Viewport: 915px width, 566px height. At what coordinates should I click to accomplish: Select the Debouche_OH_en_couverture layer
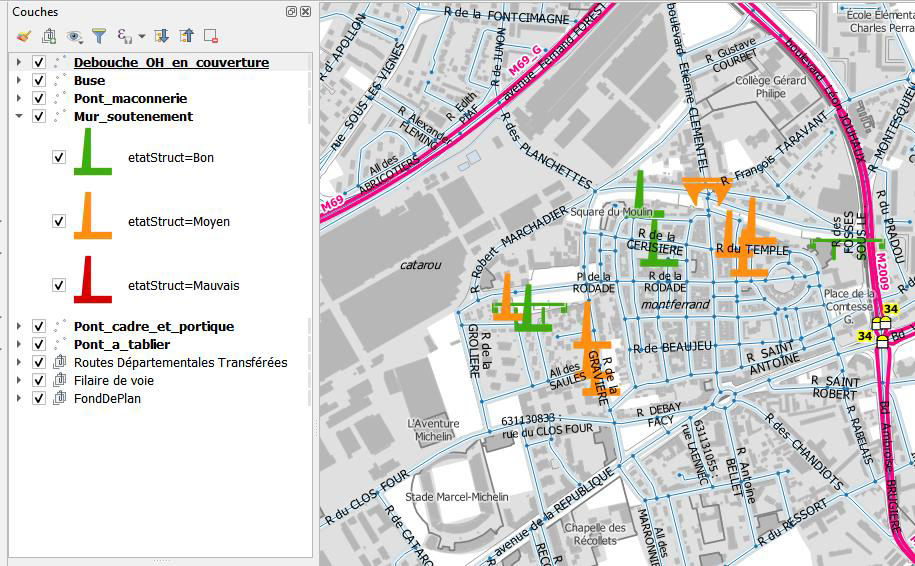pos(171,63)
